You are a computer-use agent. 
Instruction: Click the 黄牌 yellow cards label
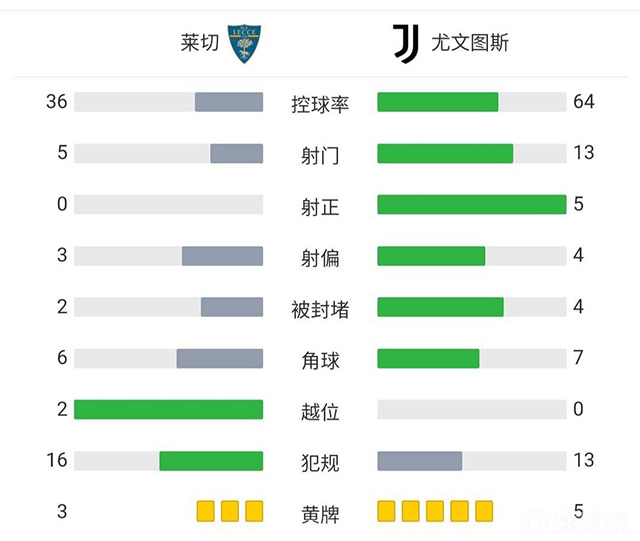[x=320, y=514]
